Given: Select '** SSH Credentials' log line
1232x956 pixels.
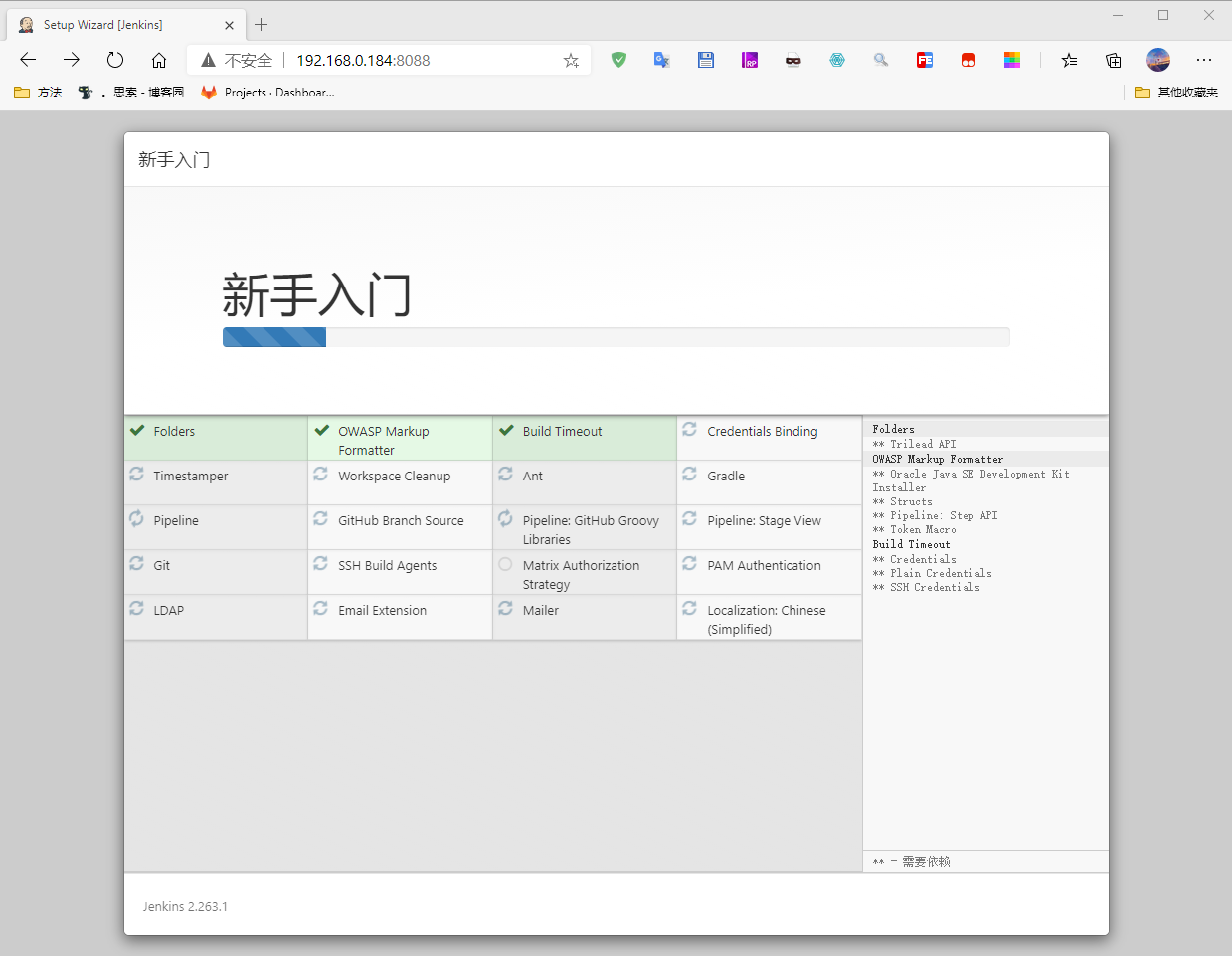Looking at the screenshot, I should 926,587.
